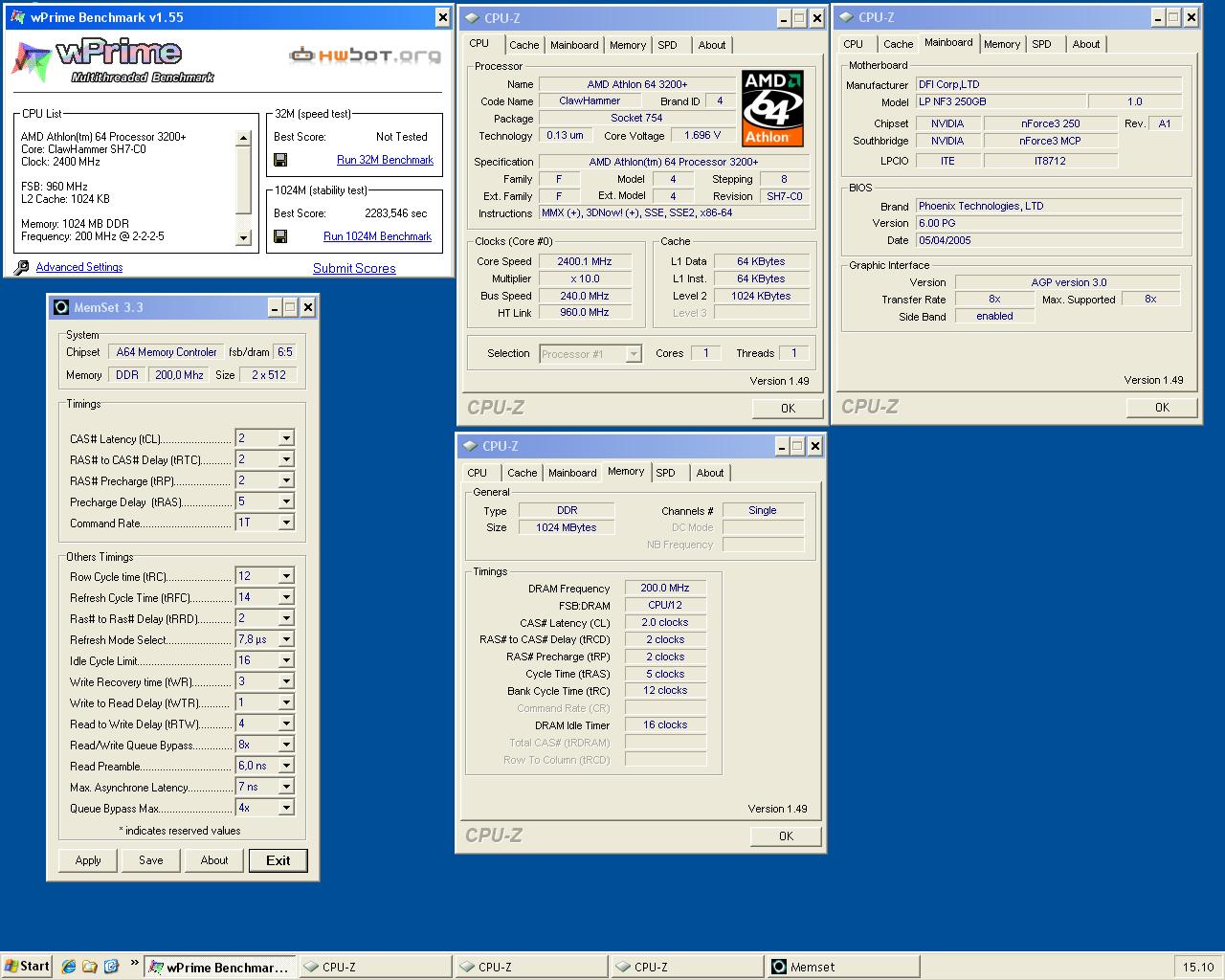Click the Submit Scores link
Image resolution: width=1225 pixels, height=980 pixels.
[354, 269]
